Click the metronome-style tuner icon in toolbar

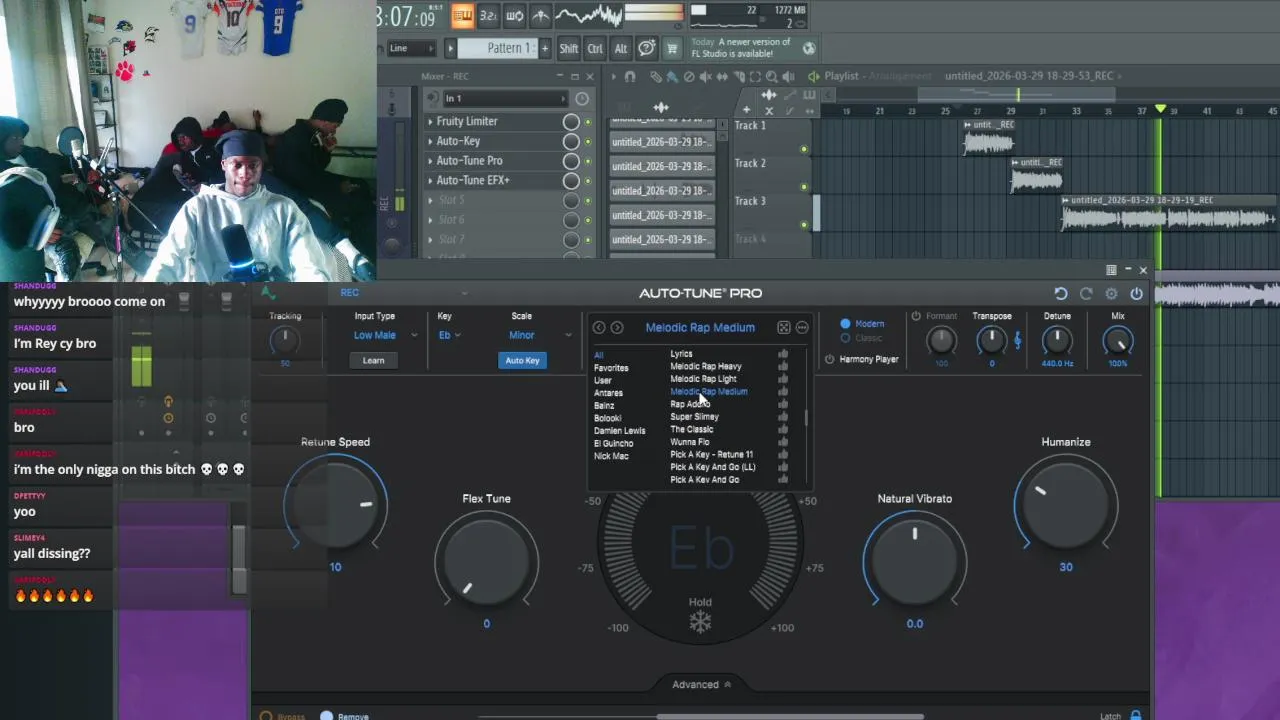click(540, 16)
